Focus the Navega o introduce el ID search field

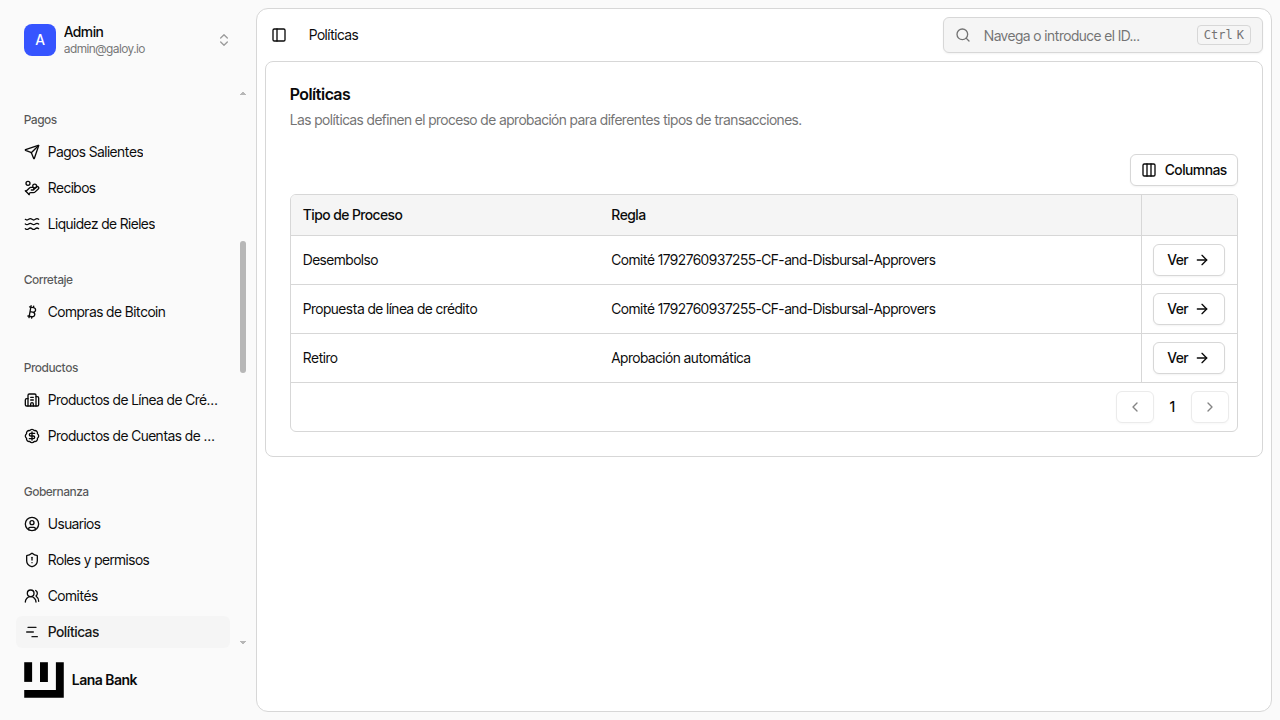[x=1102, y=35]
